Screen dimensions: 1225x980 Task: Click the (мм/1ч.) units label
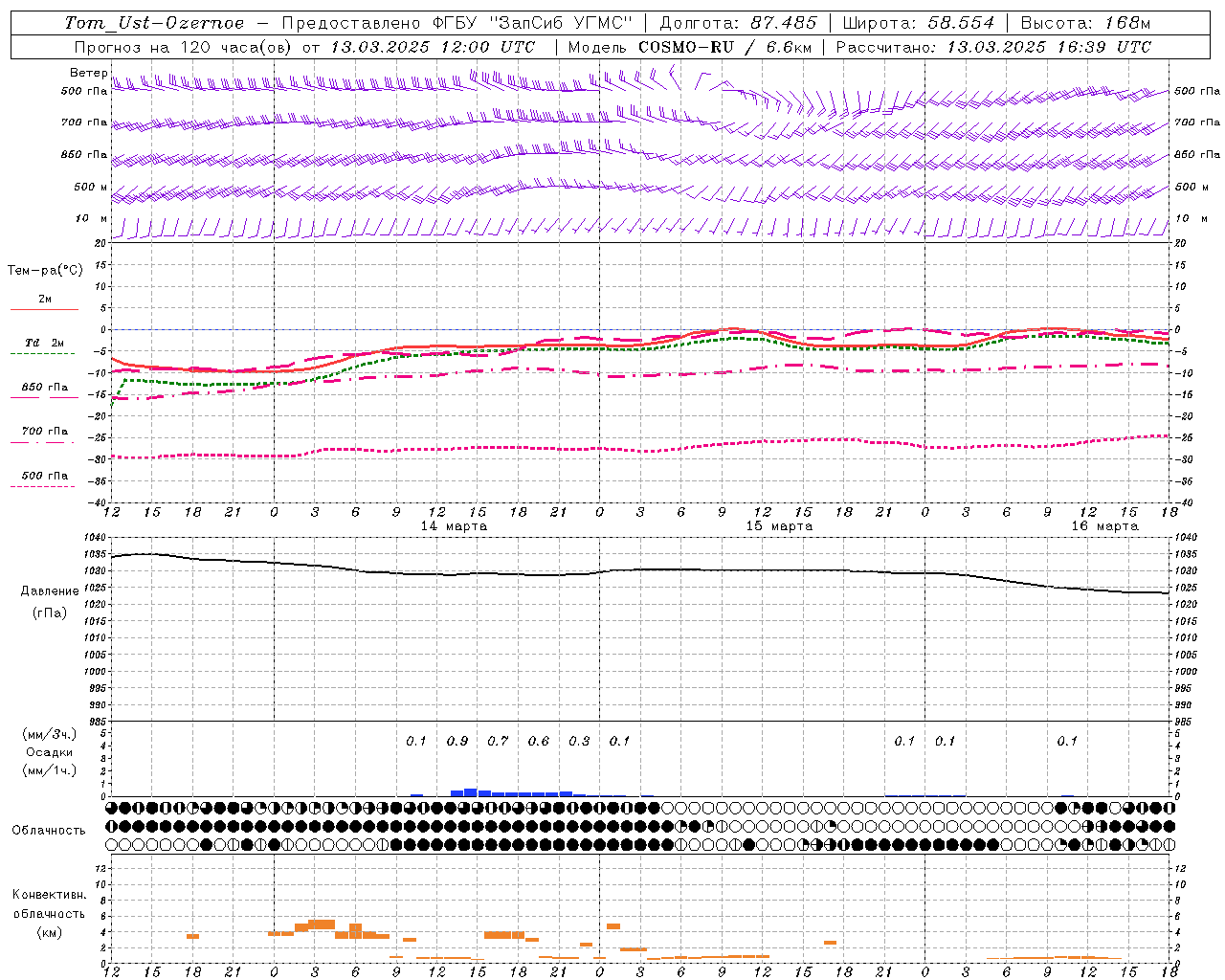(x=50, y=769)
